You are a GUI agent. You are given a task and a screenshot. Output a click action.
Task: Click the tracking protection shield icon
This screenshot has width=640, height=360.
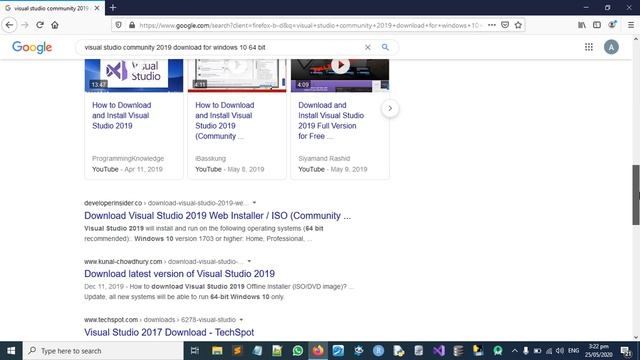pos(118,25)
